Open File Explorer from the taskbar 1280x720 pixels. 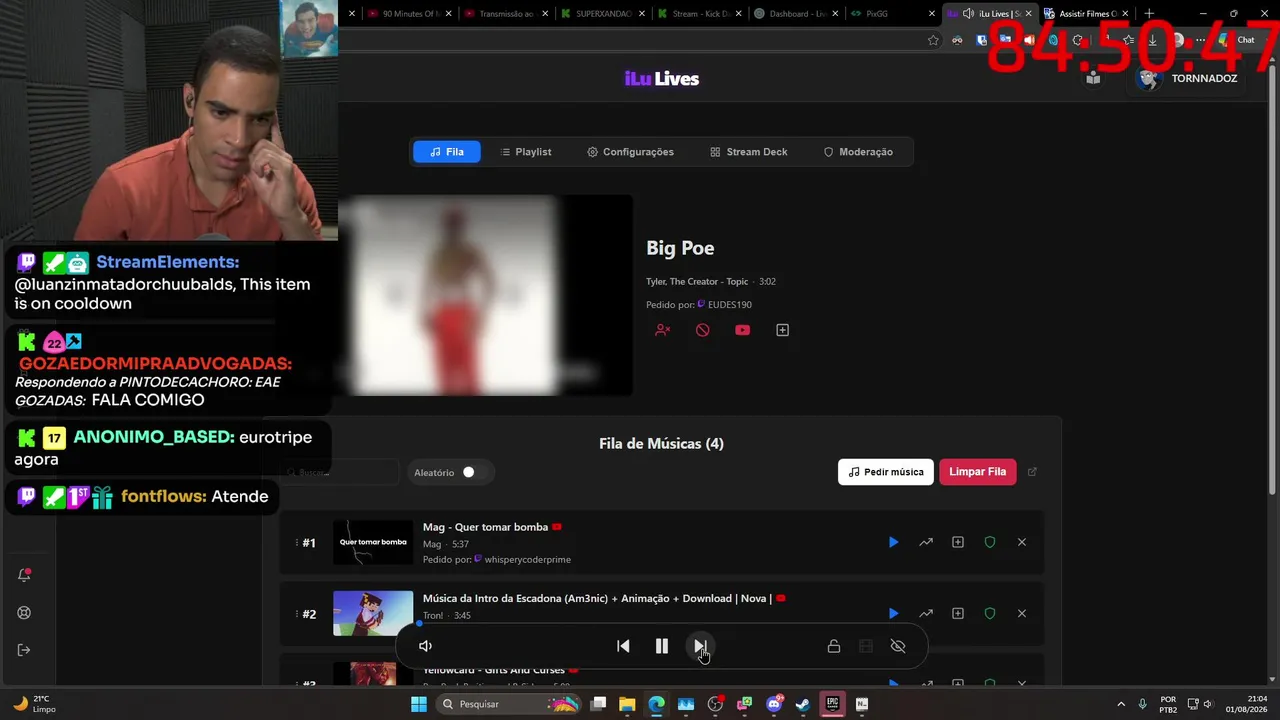[x=627, y=704]
